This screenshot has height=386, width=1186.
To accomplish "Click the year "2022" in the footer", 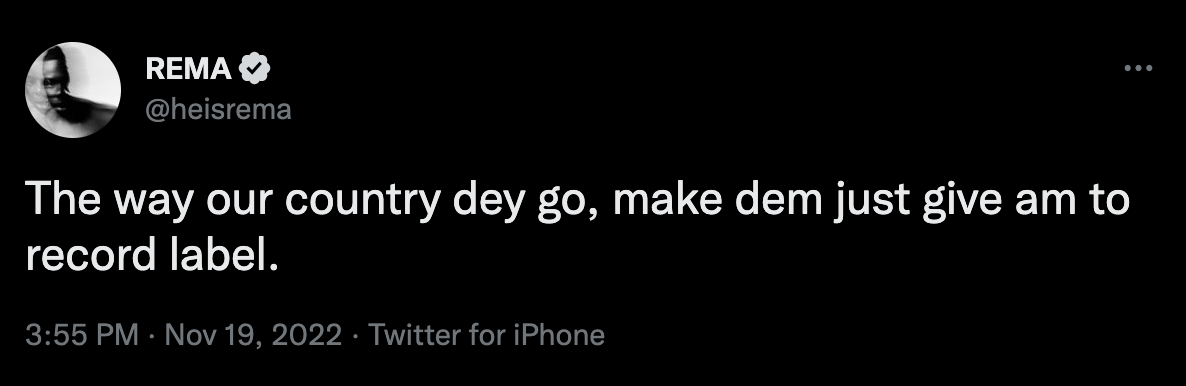I will pyautogui.click(x=306, y=335).
